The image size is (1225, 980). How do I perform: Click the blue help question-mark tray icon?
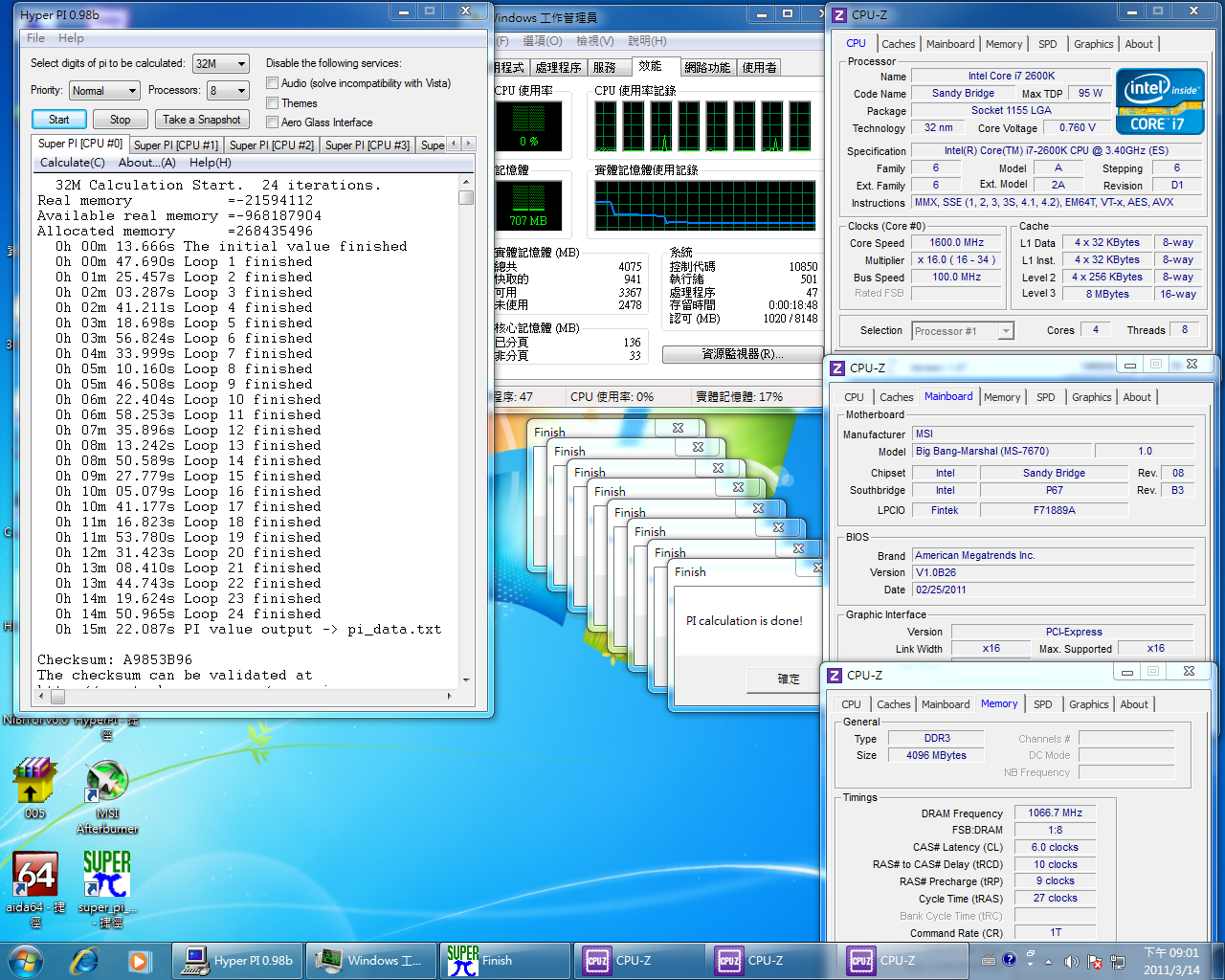coord(1009,959)
